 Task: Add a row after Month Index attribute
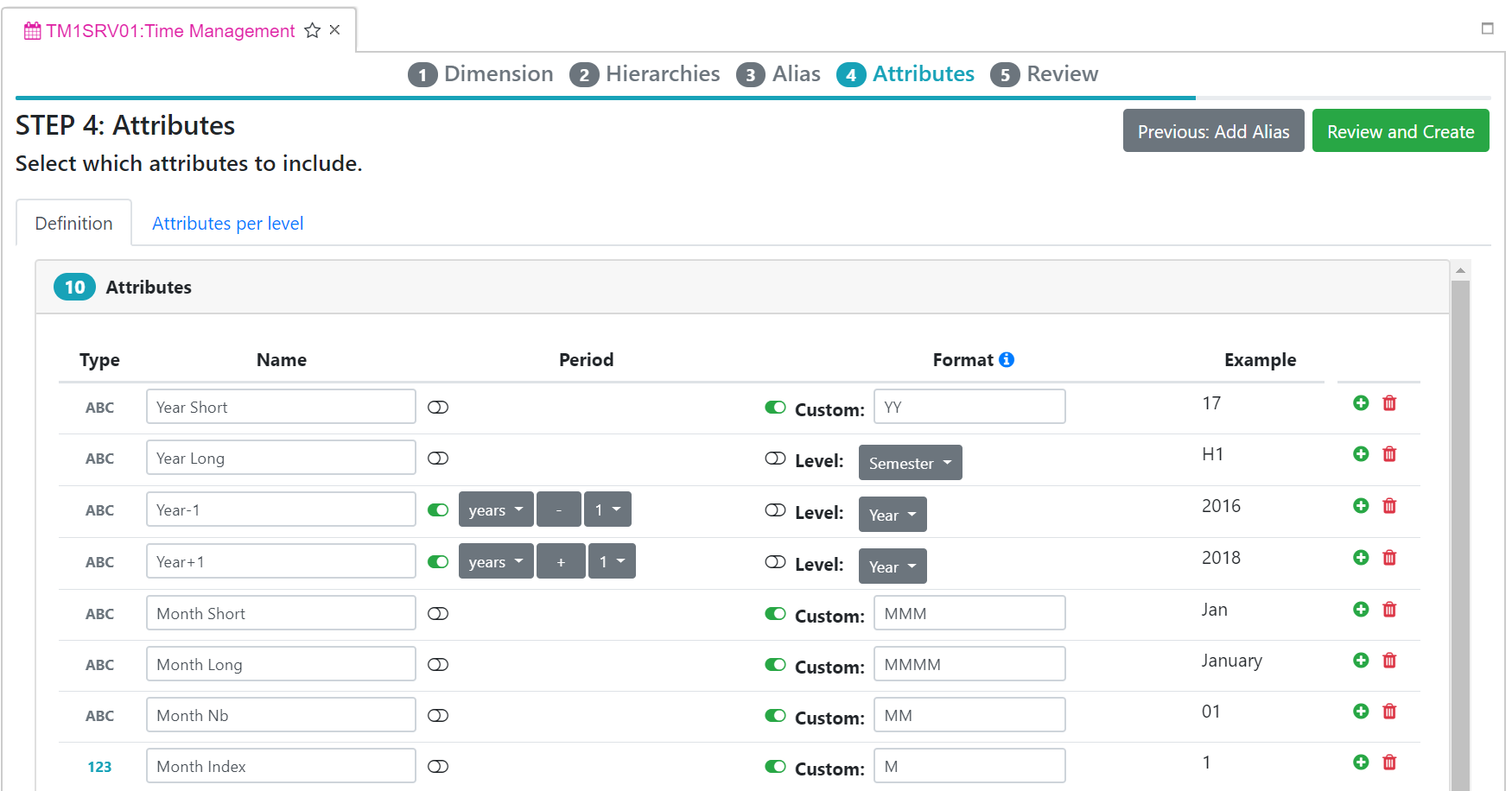coord(1361,763)
